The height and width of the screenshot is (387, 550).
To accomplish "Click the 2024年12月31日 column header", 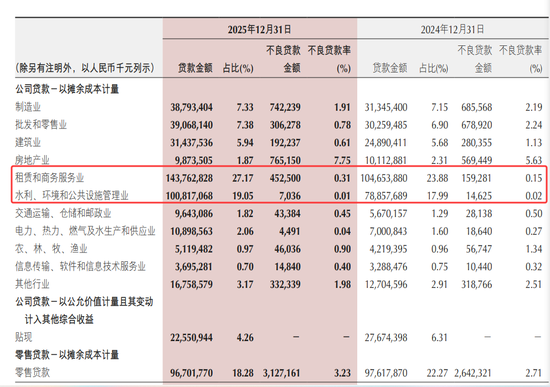I will pos(452,29).
